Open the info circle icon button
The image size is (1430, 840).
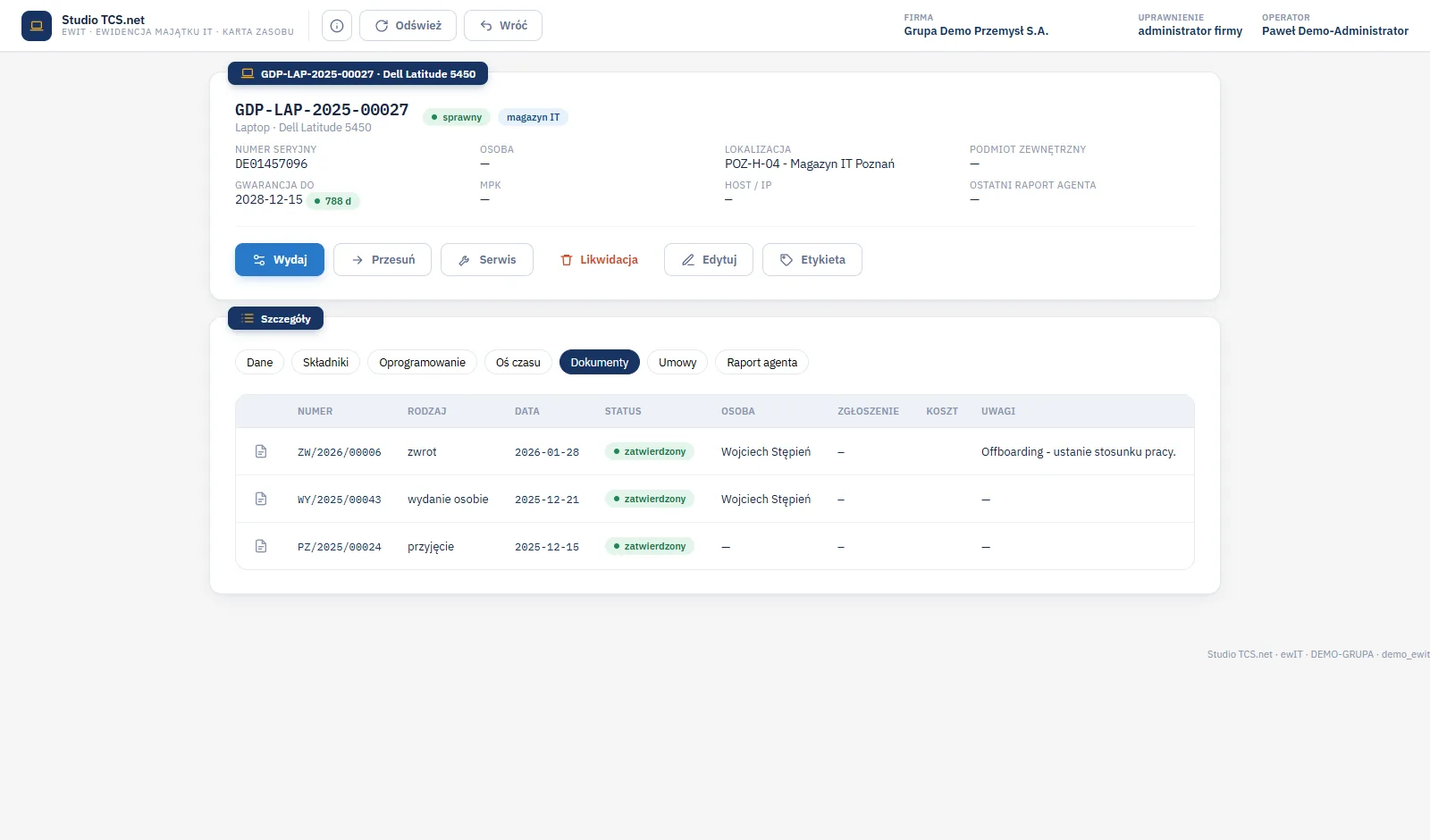point(337,26)
